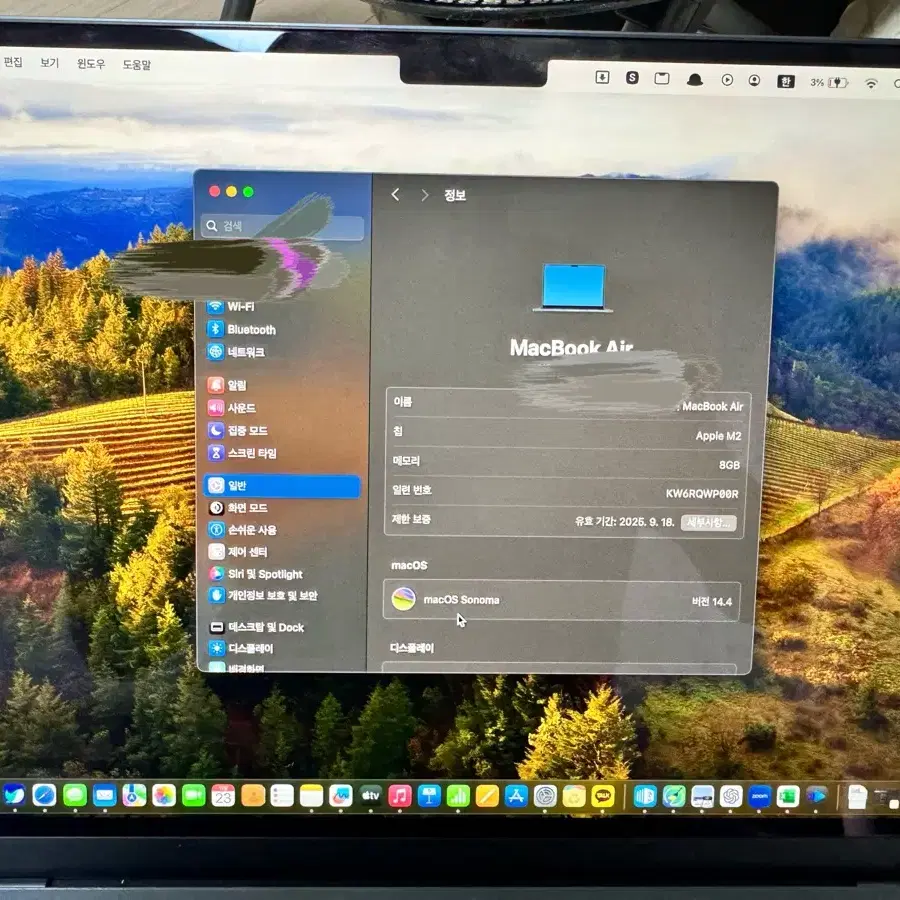The image size is (900, 900).
Task: Open Reminders from the Dock
Action: pyautogui.click(x=282, y=796)
